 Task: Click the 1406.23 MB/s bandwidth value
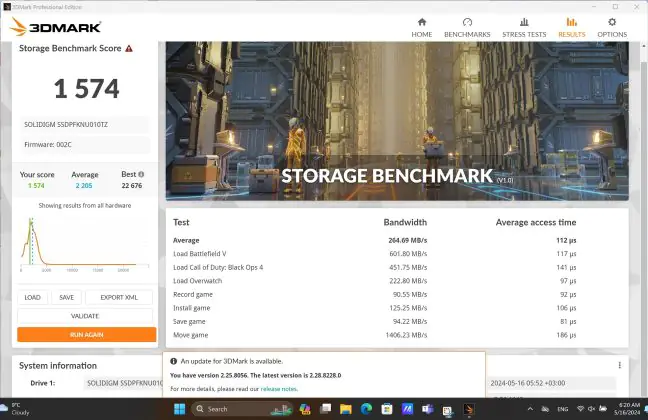tap(406, 335)
